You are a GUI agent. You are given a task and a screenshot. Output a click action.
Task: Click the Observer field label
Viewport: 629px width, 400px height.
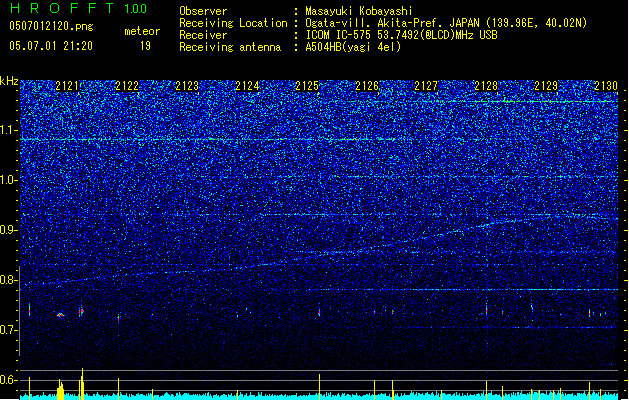pos(203,11)
